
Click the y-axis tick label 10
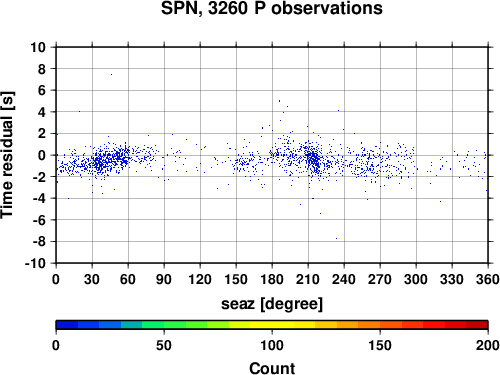click(38, 47)
